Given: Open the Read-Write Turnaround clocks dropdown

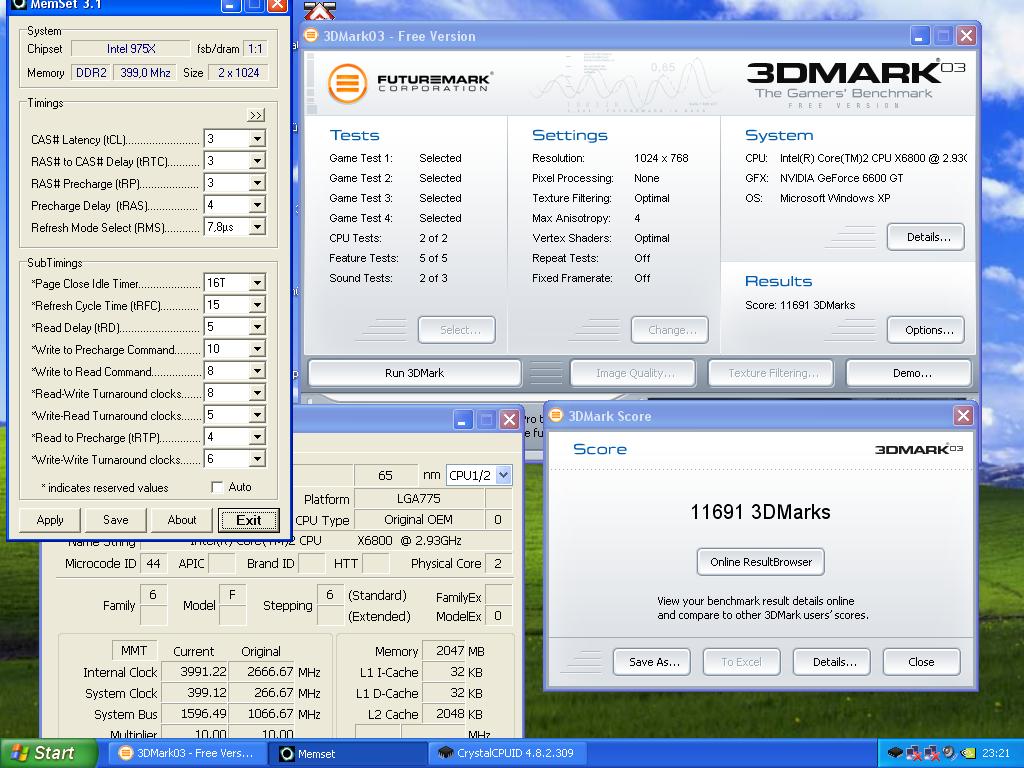Looking at the screenshot, I should pyautogui.click(x=257, y=393).
